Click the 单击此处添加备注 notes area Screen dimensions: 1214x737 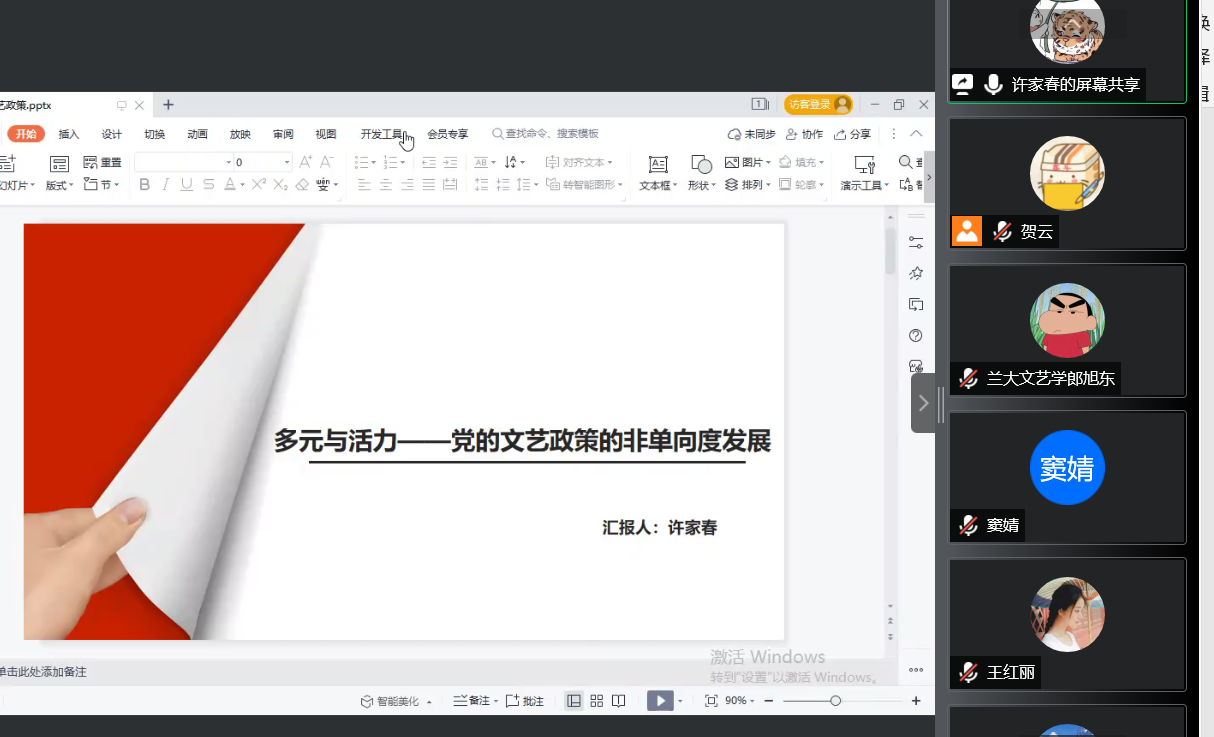pyautogui.click(x=42, y=672)
